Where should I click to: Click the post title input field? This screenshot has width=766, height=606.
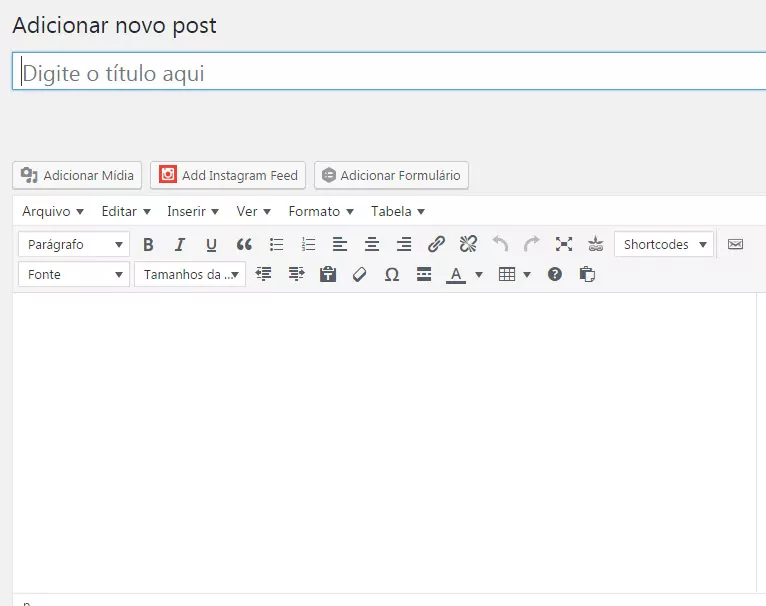[x=390, y=73]
